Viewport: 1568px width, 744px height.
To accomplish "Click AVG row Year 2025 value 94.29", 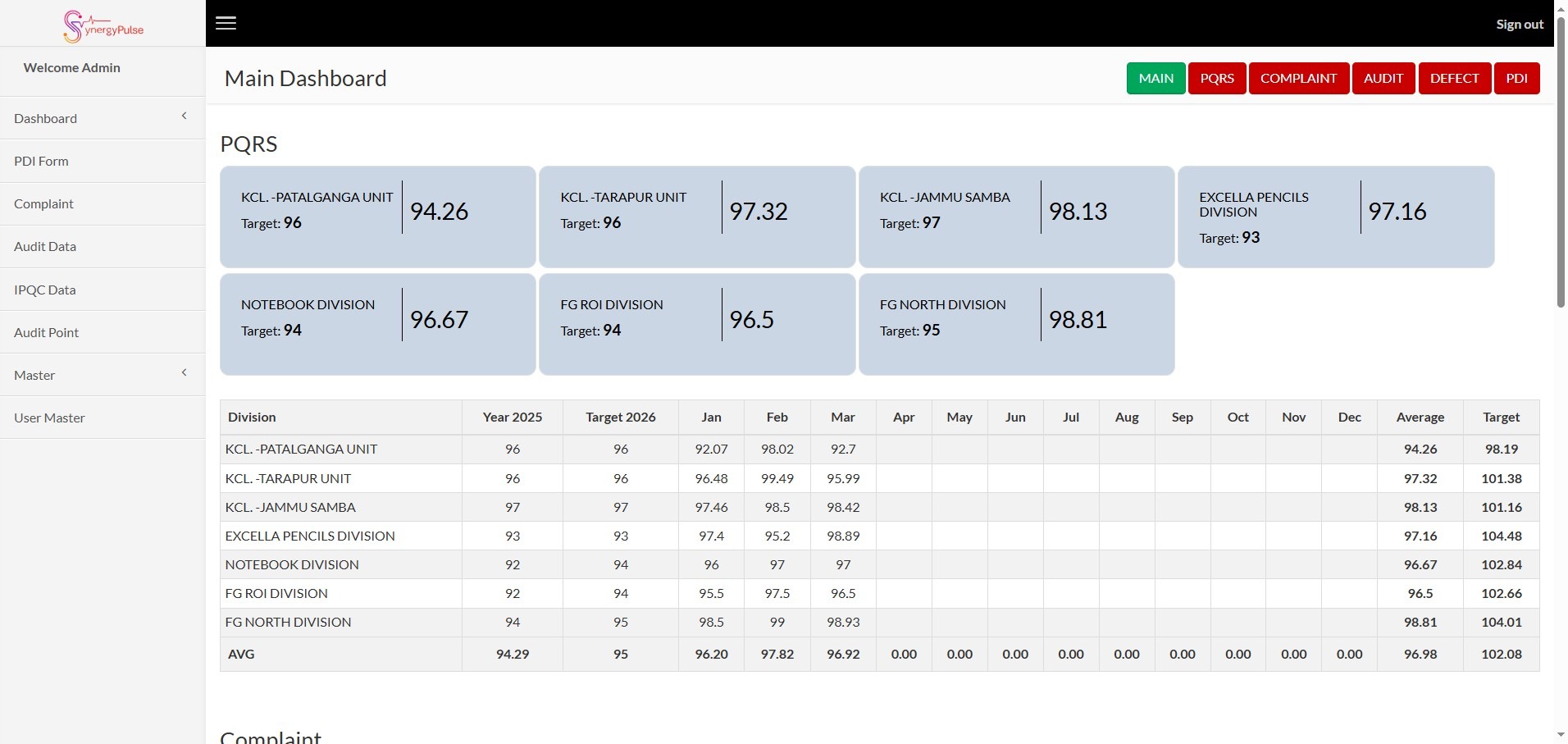I will pos(513,654).
